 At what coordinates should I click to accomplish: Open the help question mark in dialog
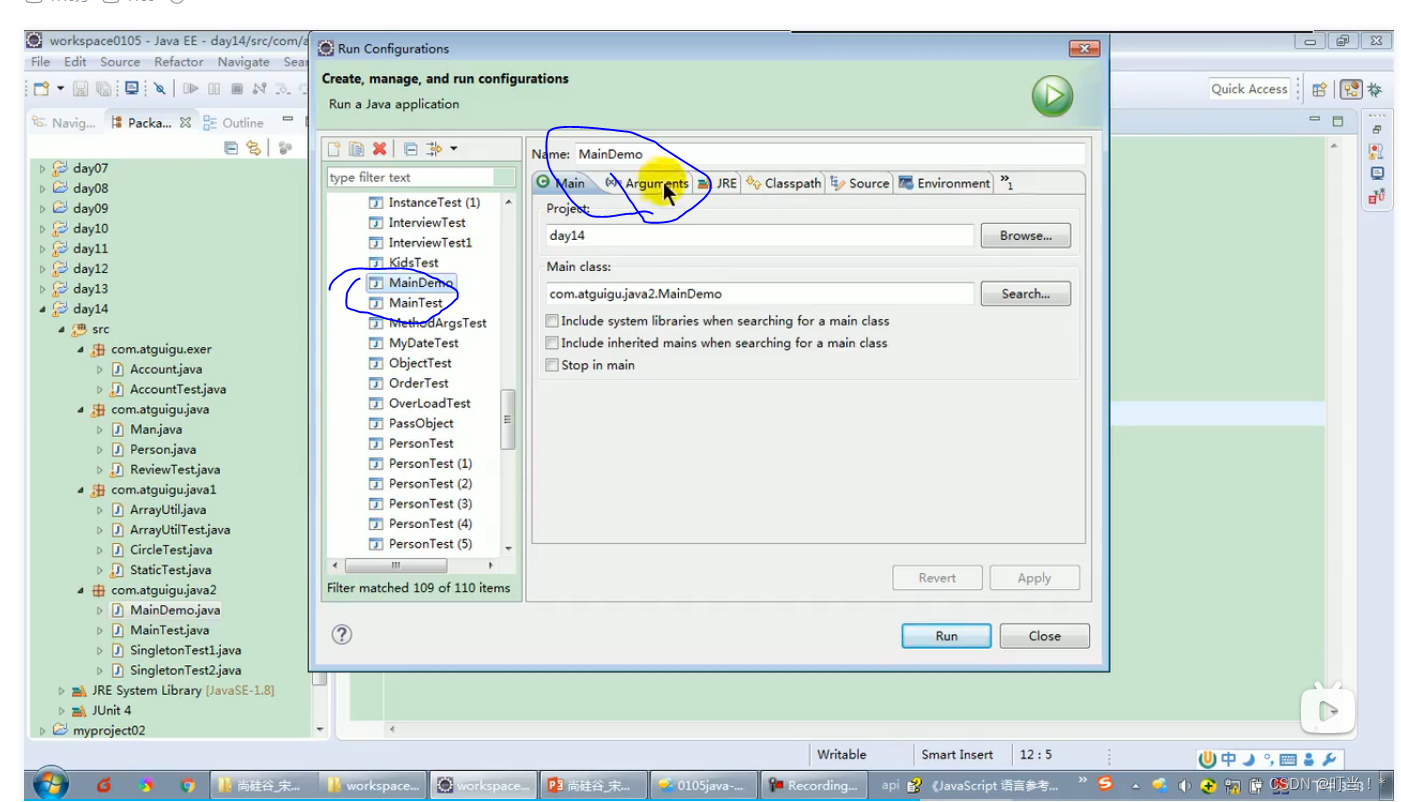pos(342,634)
